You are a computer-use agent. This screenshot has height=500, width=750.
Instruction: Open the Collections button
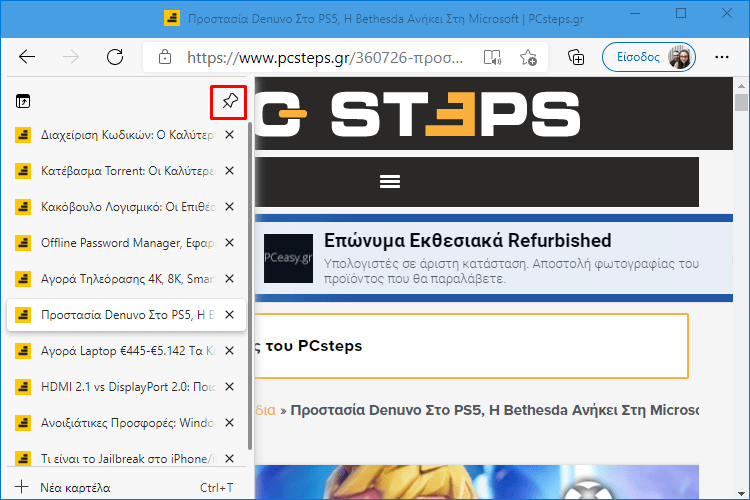576,57
